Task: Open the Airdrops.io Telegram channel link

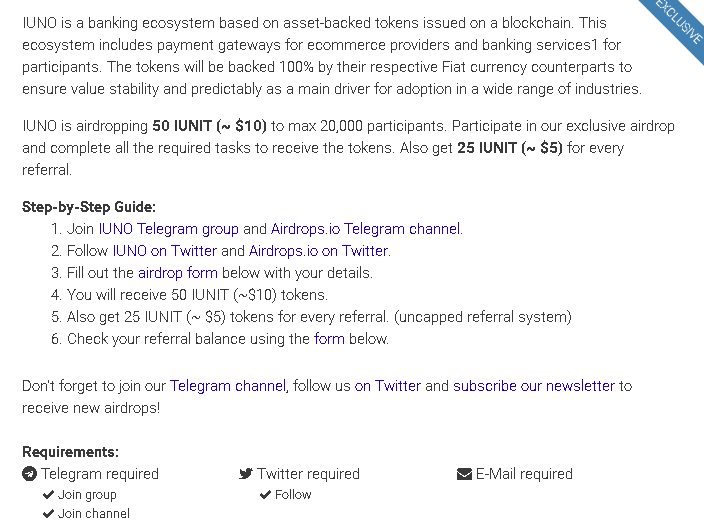Action: click(x=365, y=229)
